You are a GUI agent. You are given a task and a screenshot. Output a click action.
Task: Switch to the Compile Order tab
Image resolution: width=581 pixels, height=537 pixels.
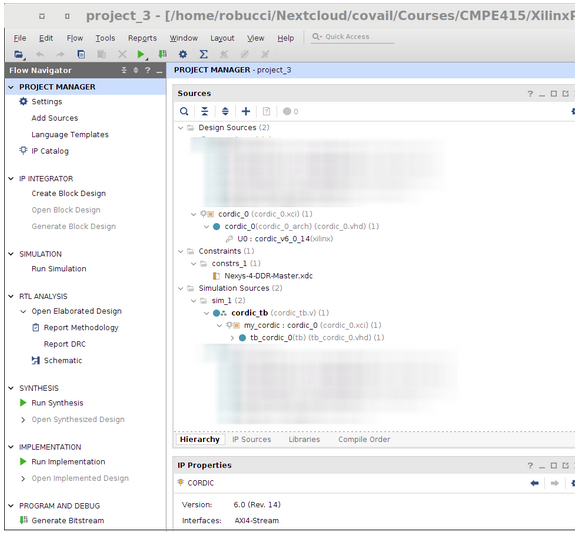tap(364, 440)
